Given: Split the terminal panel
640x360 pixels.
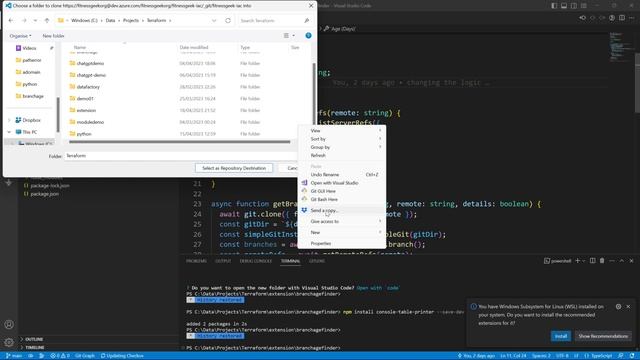Looking at the screenshot, I should click(592, 261).
